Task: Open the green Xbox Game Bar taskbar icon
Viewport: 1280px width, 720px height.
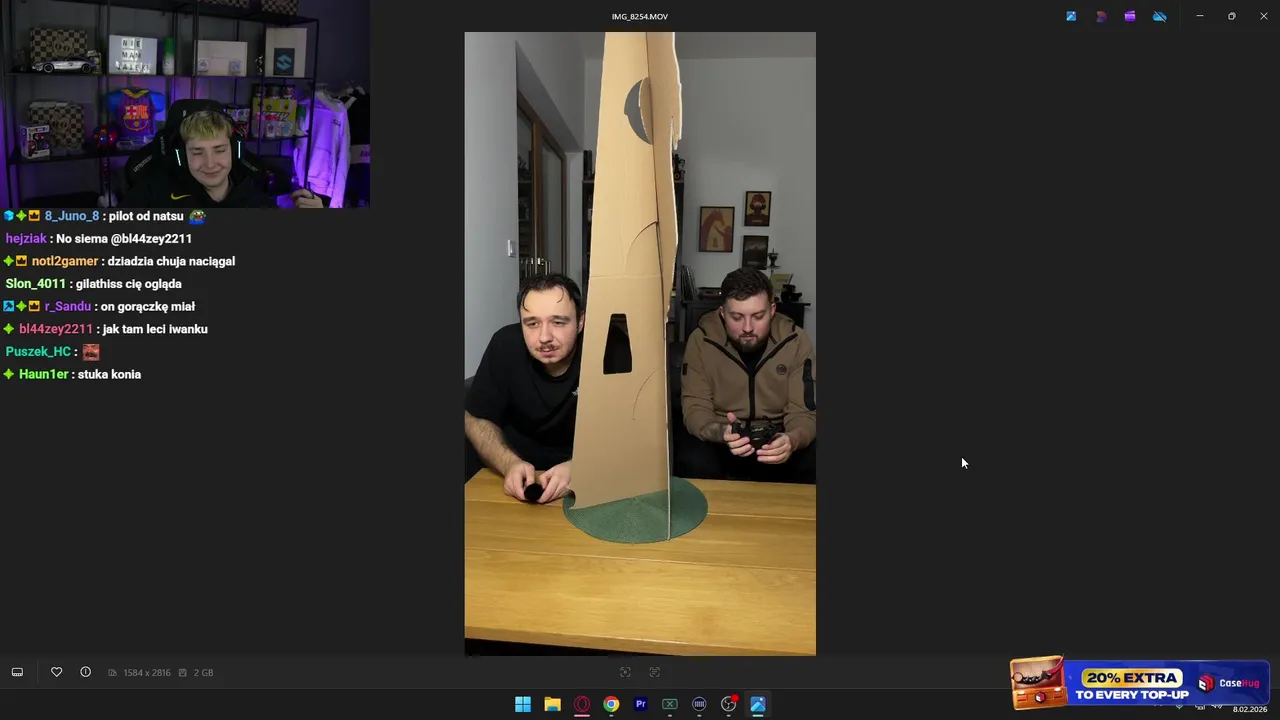Action: pos(670,704)
